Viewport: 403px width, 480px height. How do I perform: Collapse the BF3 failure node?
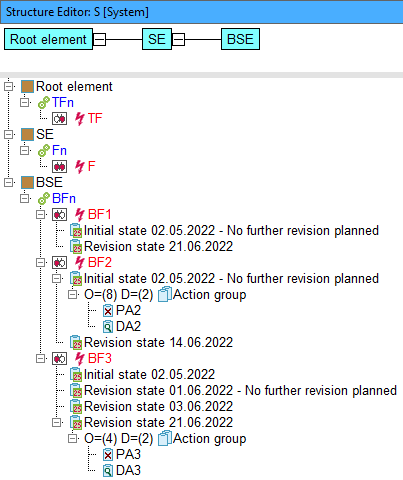40,358
